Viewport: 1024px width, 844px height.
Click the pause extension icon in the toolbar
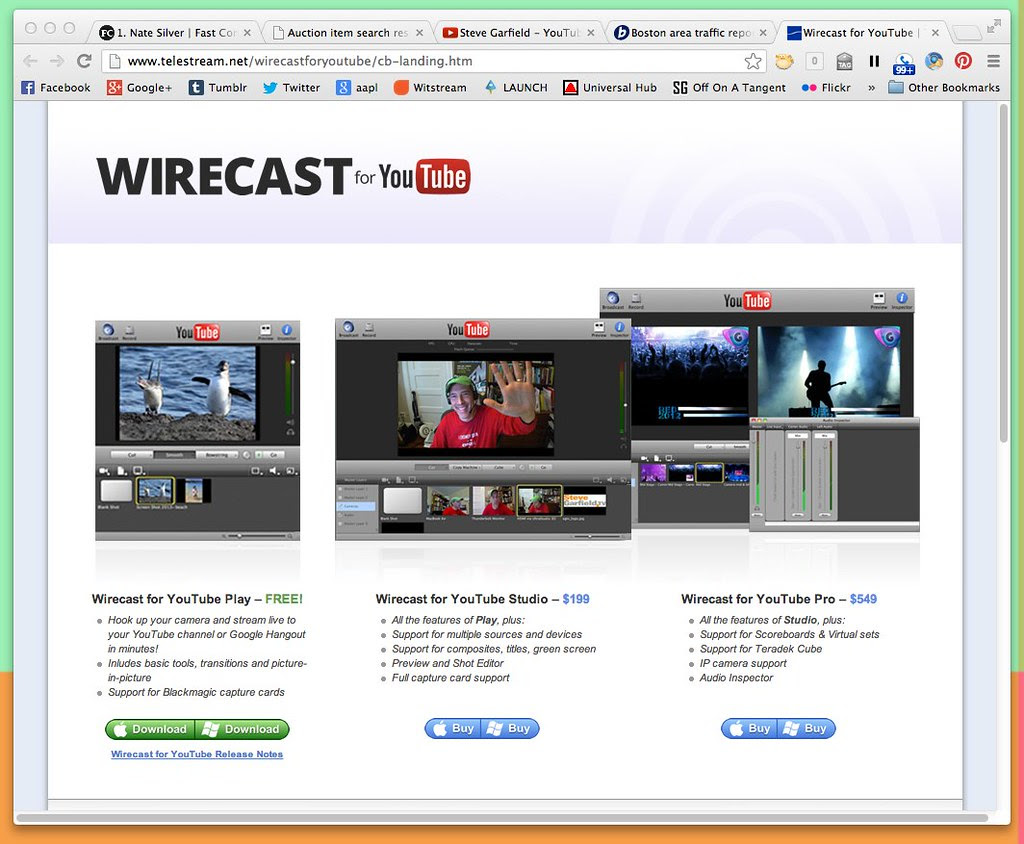pos(874,61)
